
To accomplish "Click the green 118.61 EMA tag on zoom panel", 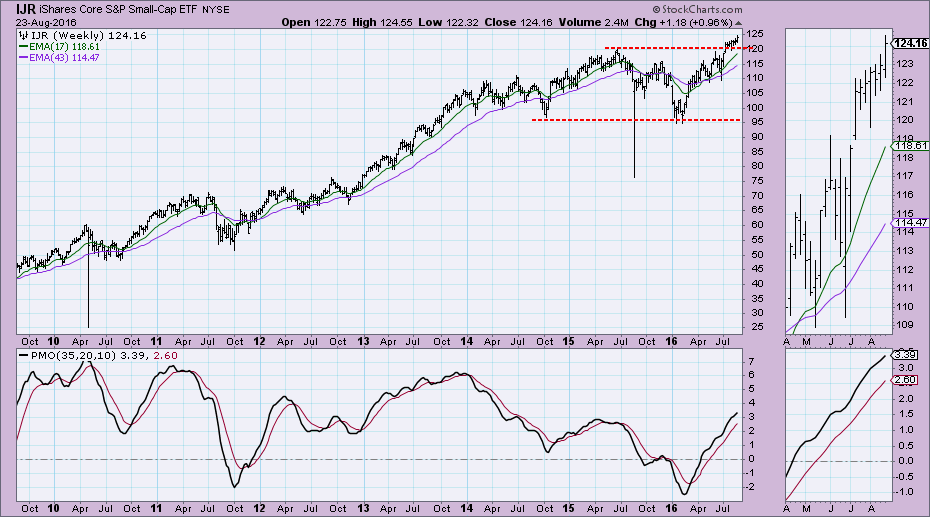I will pos(910,145).
